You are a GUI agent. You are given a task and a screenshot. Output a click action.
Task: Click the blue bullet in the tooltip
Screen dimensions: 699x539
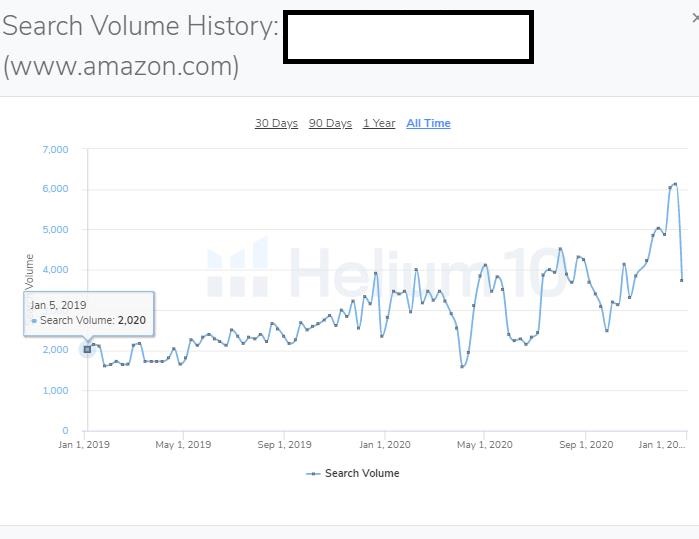(x=34, y=321)
